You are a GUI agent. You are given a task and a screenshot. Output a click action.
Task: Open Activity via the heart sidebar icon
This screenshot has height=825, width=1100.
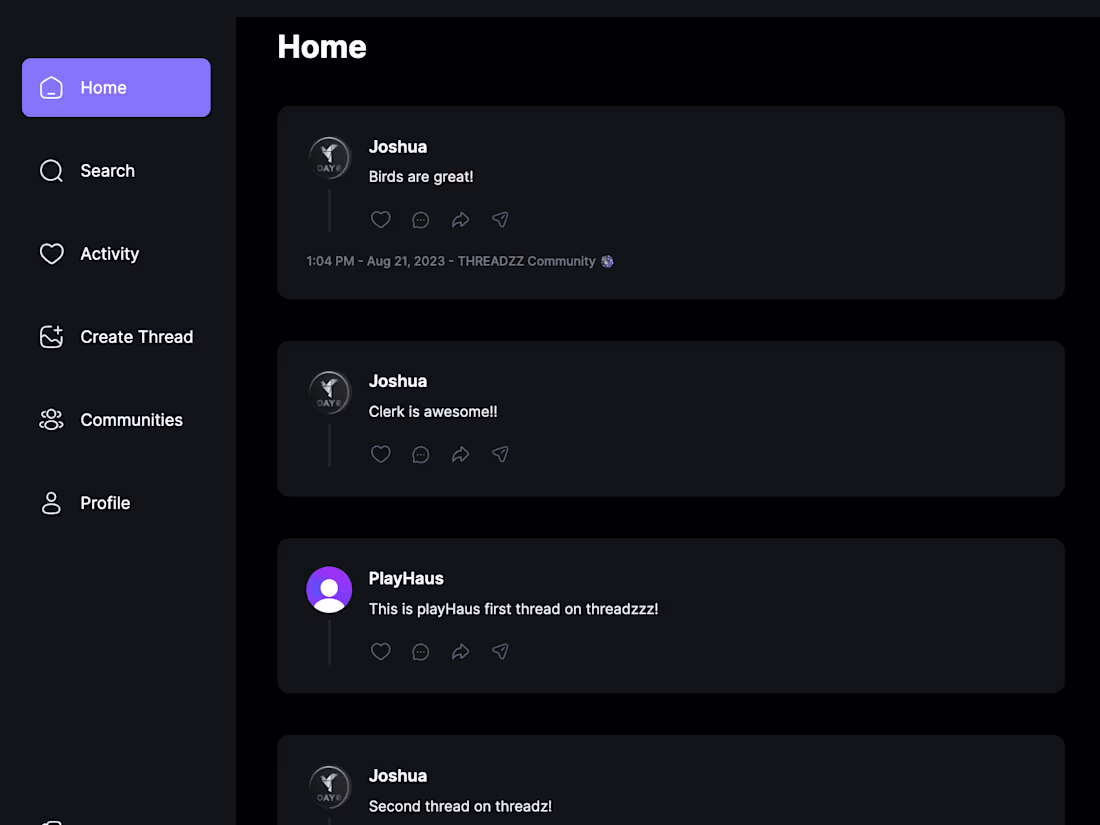point(51,253)
